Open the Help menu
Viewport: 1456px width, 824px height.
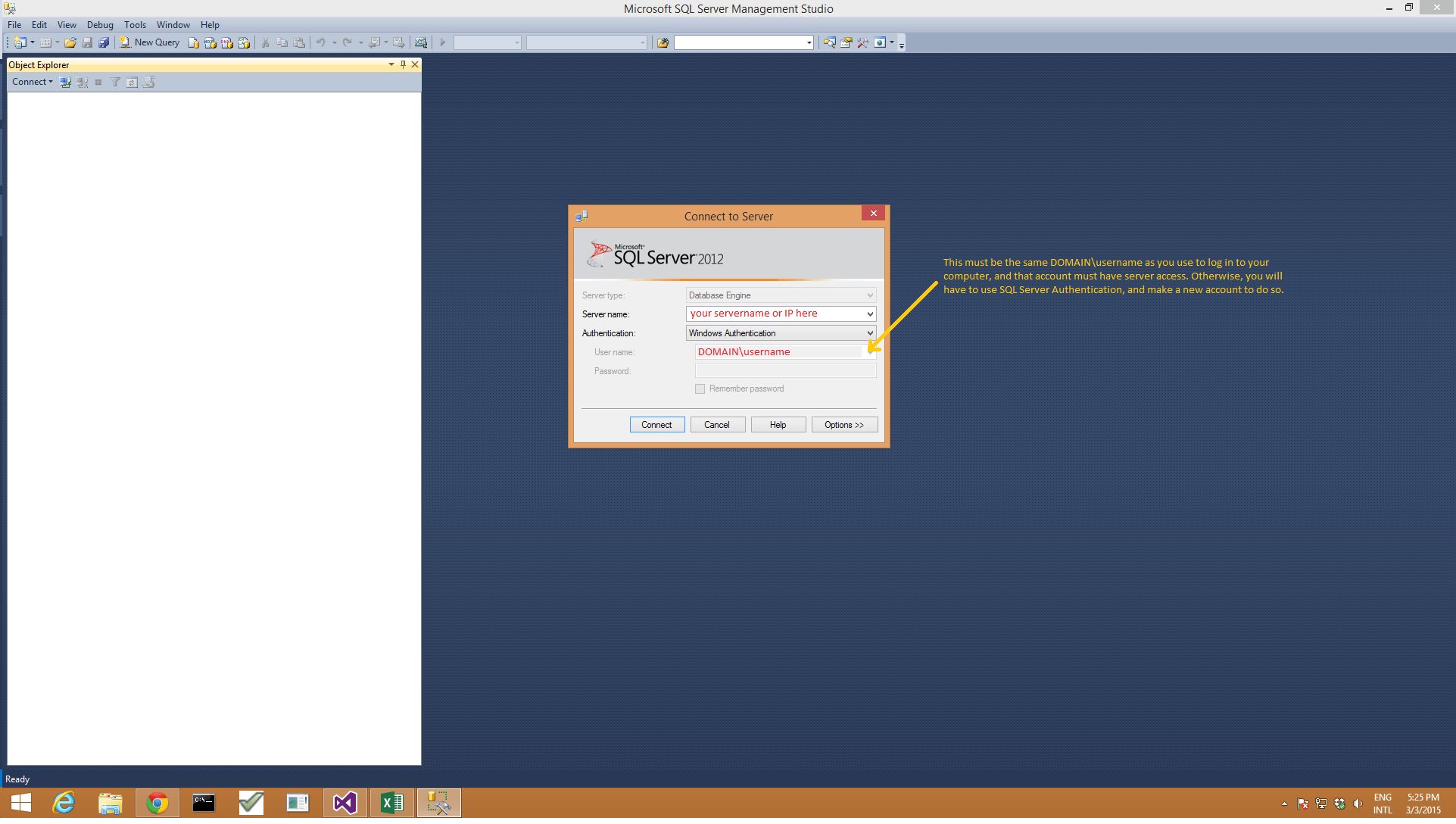210,25
